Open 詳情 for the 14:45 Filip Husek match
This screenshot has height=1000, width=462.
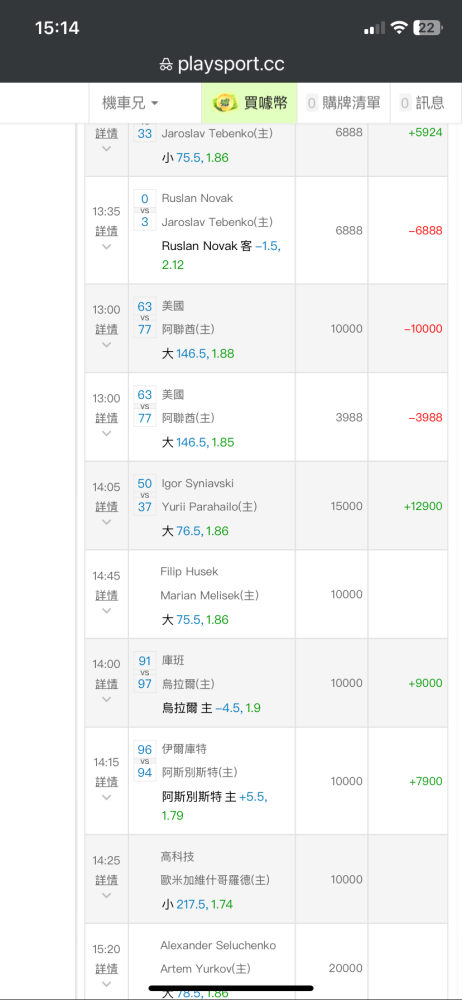pos(107,596)
